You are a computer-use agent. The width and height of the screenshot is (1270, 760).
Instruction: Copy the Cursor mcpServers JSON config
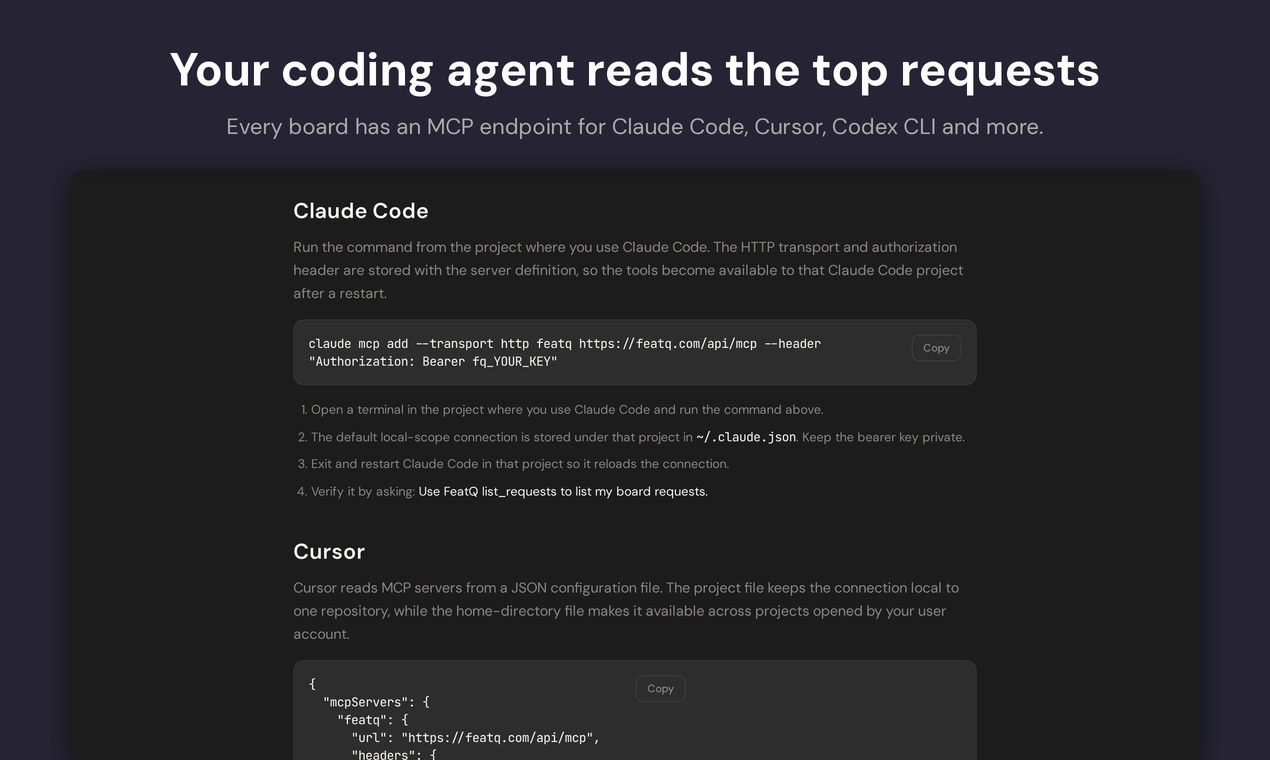point(660,688)
